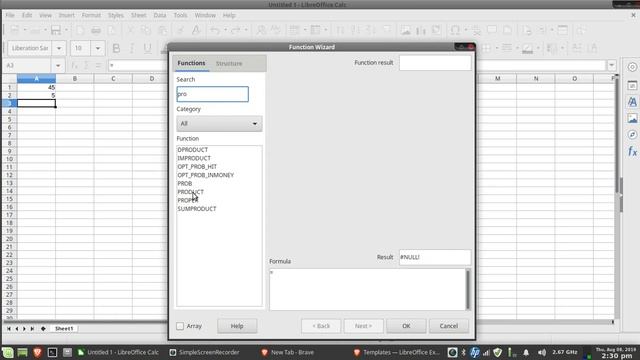Click the sidebar settings gear icon
Screen dimensions: 640x360
coord(632,67)
